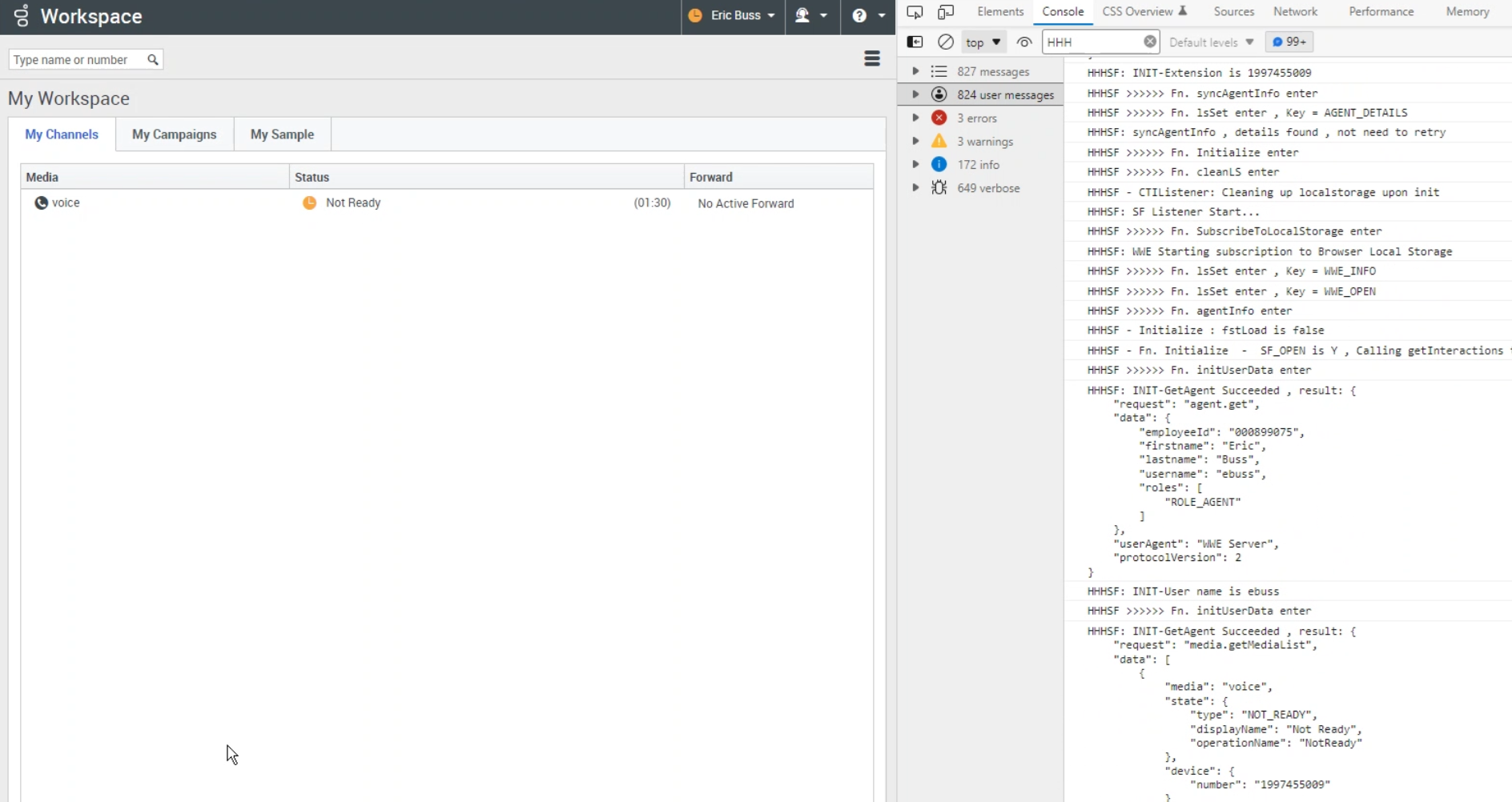This screenshot has width=1512, height=802.
Task: Toggle the device toolbar icon
Action: click(x=946, y=12)
